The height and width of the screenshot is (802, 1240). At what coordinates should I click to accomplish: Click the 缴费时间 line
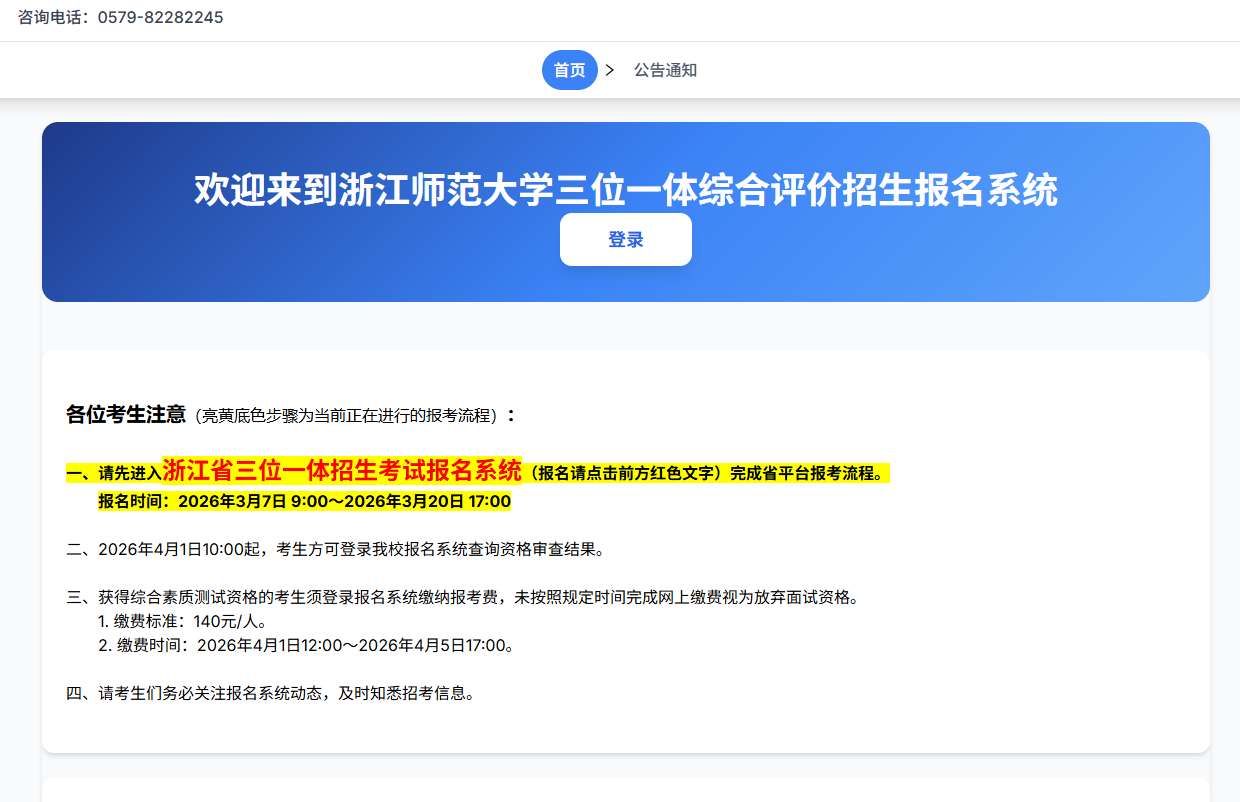(306, 645)
